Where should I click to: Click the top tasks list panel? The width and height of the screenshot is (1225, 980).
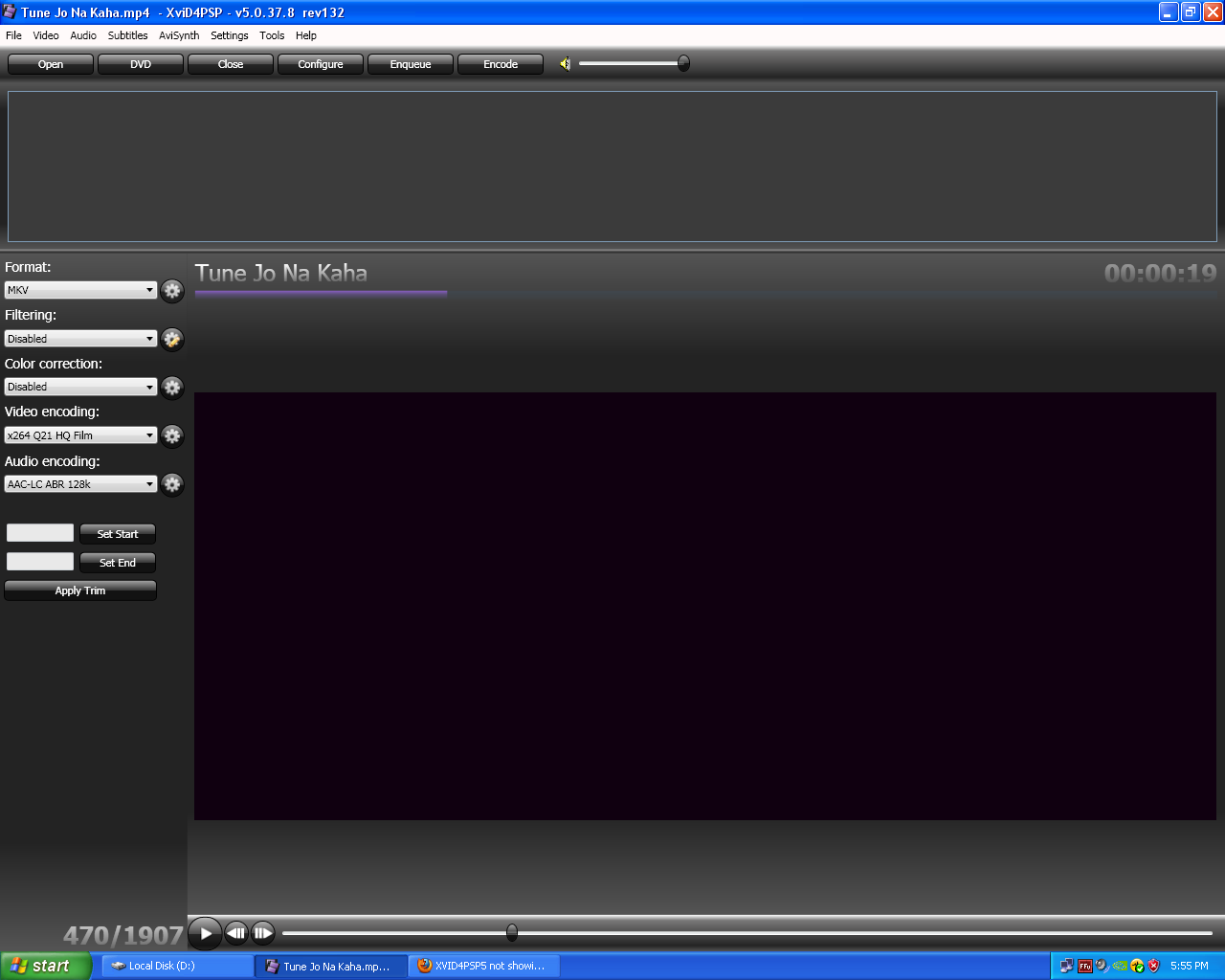(x=612, y=167)
